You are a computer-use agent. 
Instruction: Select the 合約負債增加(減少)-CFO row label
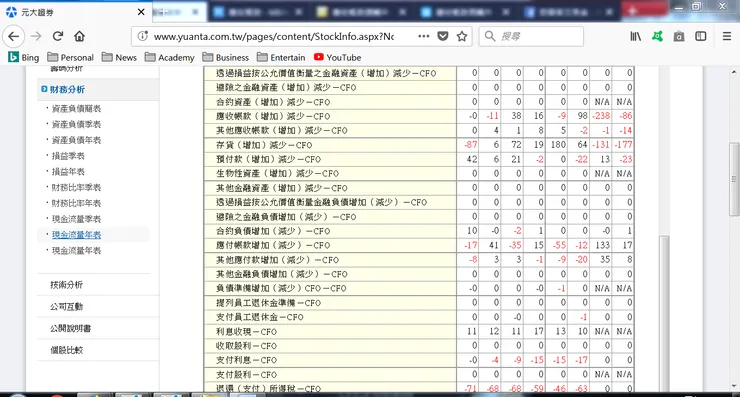[x=273, y=231]
